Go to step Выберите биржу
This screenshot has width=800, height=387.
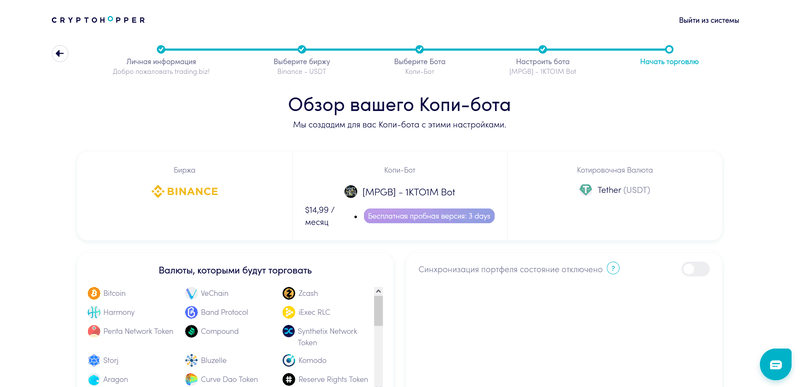(302, 62)
